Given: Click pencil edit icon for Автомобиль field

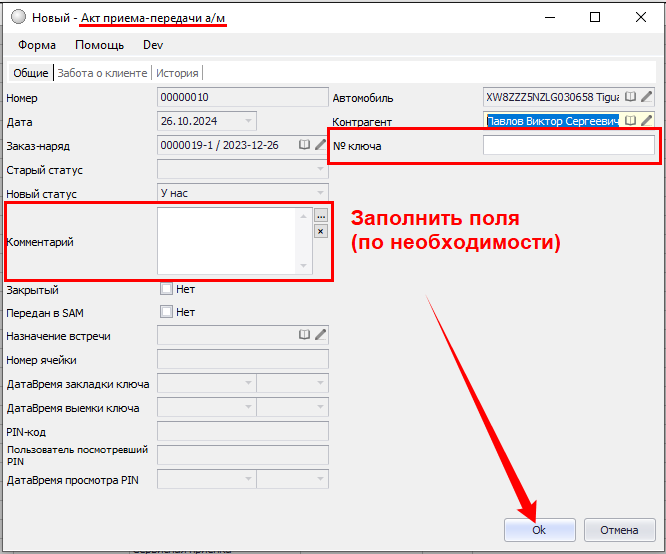Looking at the screenshot, I should [647, 97].
